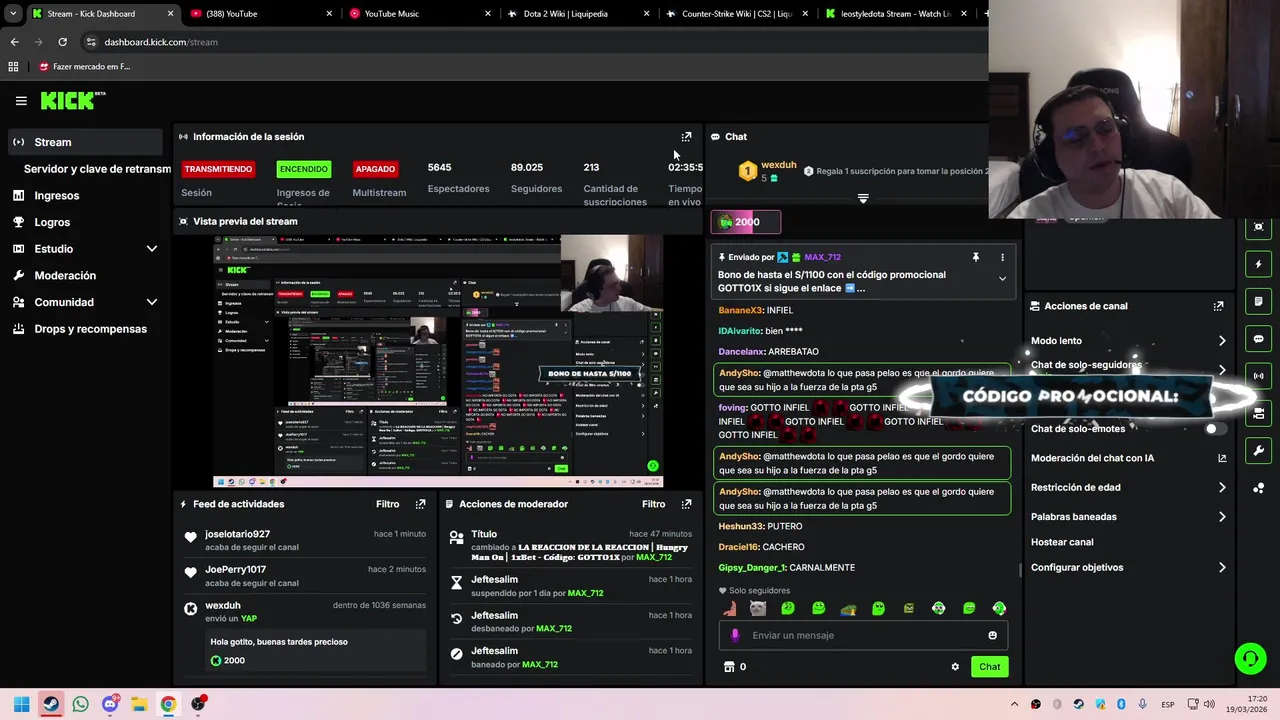Viewport: 1280px width, 720px height.
Task: Click the camera icon in right sidebar
Action: coord(1258,227)
